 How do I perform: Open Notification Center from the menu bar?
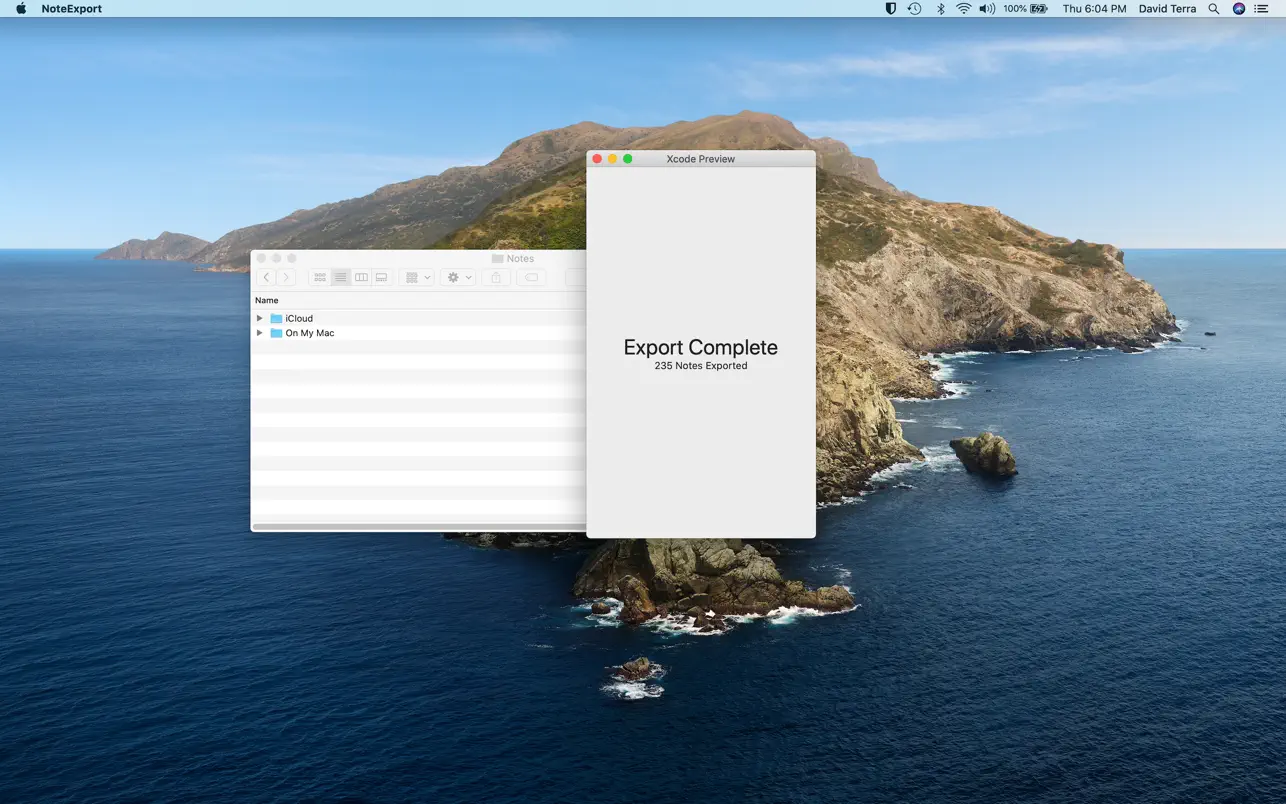1262,8
